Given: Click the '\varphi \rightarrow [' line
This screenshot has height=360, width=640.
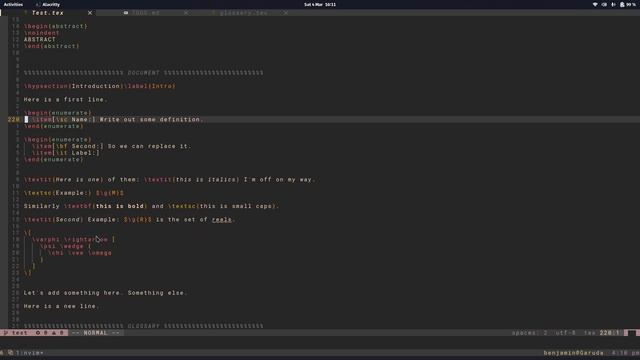Looking at the screenshot, I should point(73,240).
